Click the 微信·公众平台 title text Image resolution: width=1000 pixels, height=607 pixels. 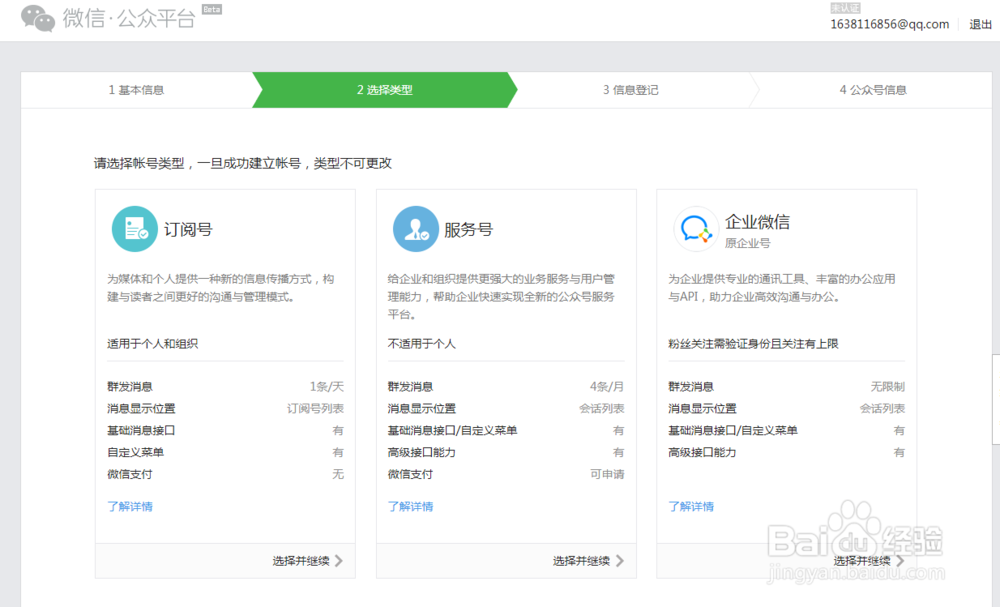coord(129,18)
